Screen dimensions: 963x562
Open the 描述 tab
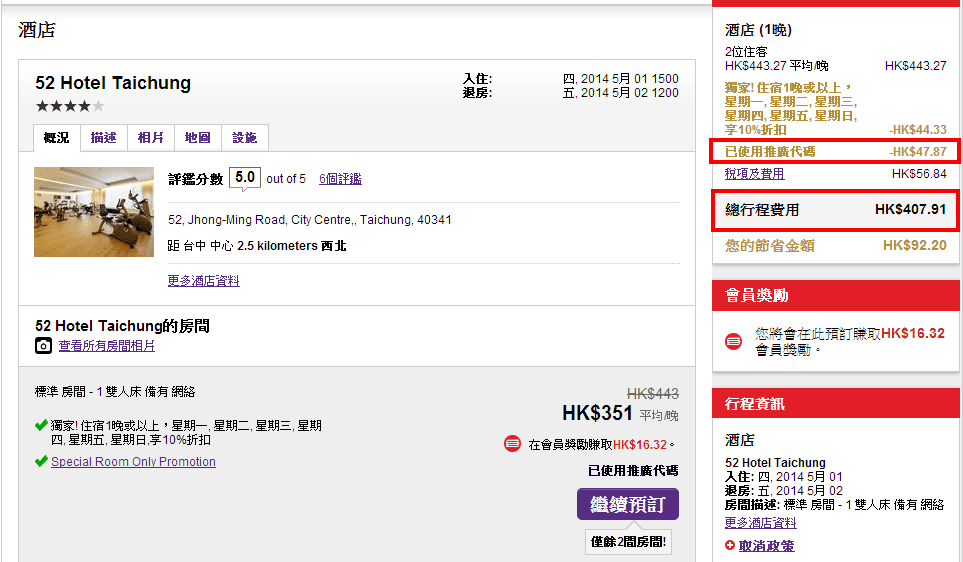point(103,138)
